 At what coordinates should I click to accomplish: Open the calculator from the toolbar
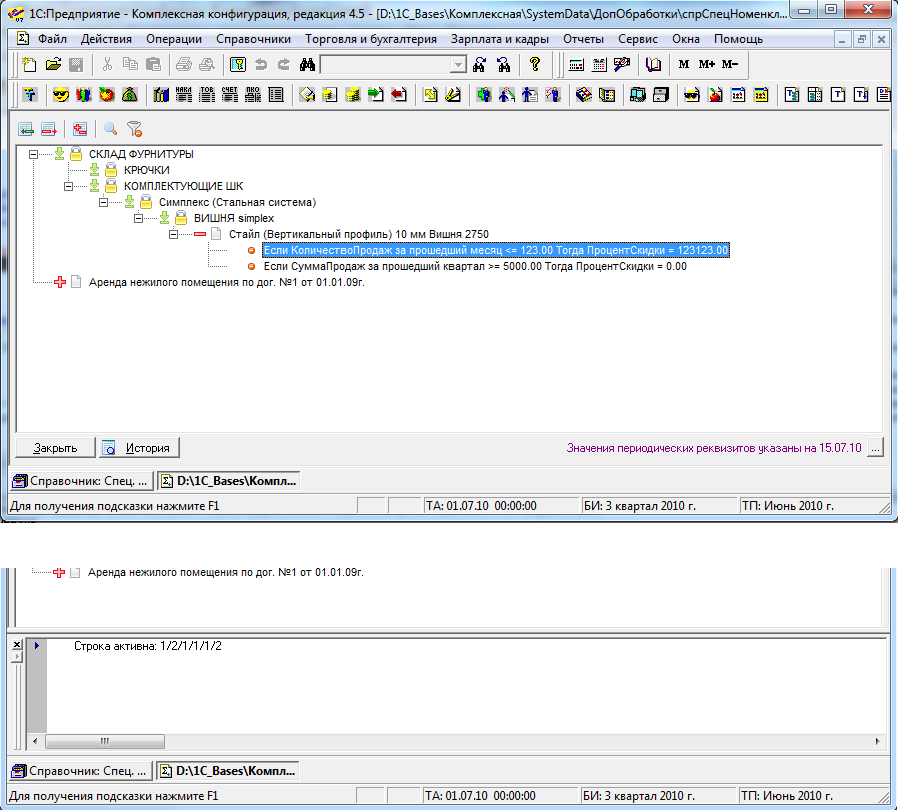[577, 65]
